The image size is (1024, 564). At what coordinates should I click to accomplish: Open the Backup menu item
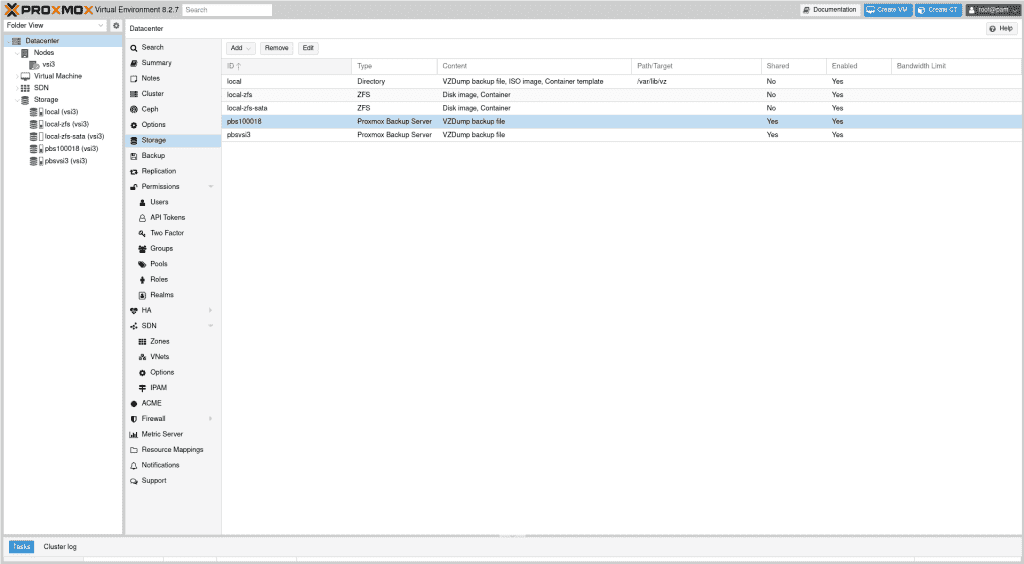click(x=153, y=156)
